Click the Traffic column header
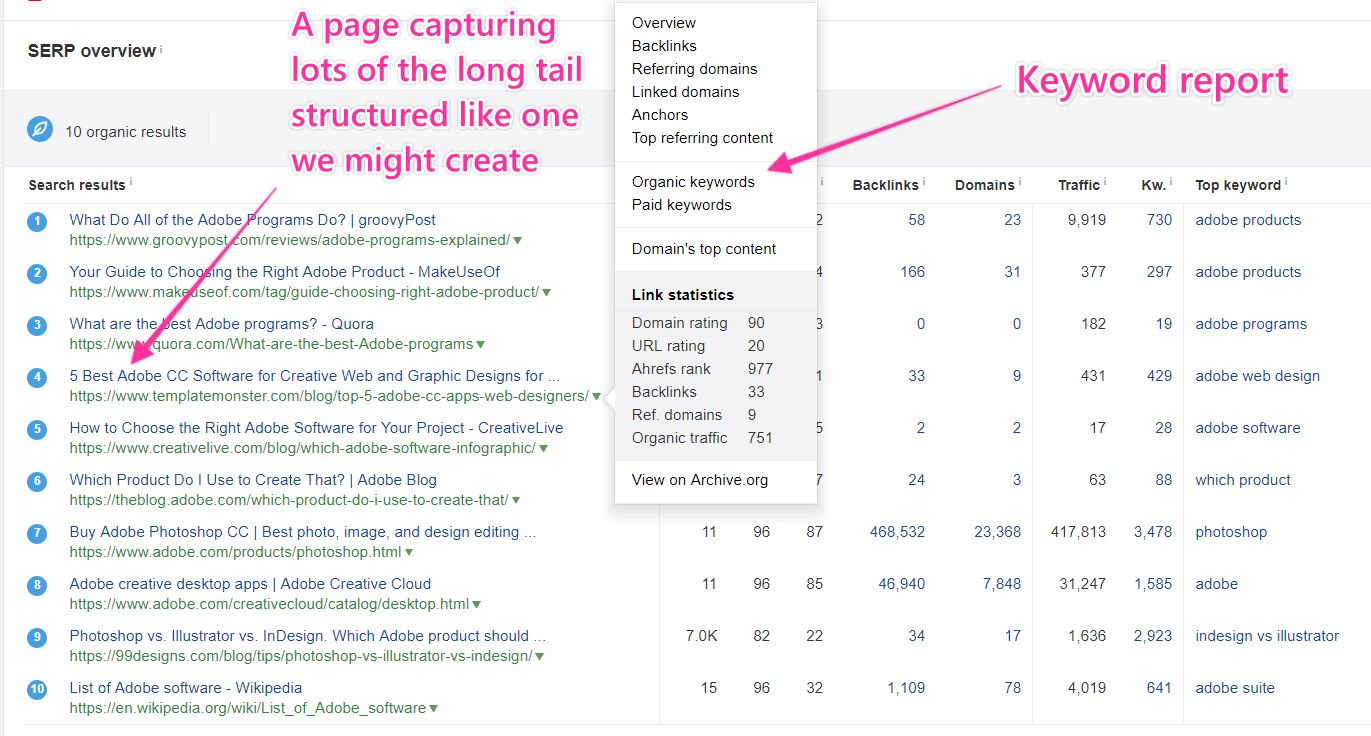The width and height of the screenshot is (1371, 736). 1079,185
